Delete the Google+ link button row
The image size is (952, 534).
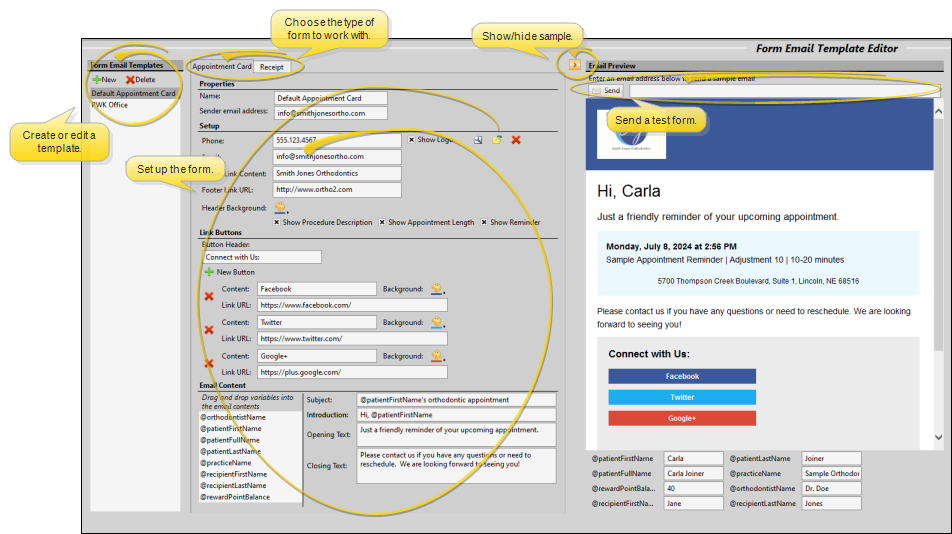209,363
